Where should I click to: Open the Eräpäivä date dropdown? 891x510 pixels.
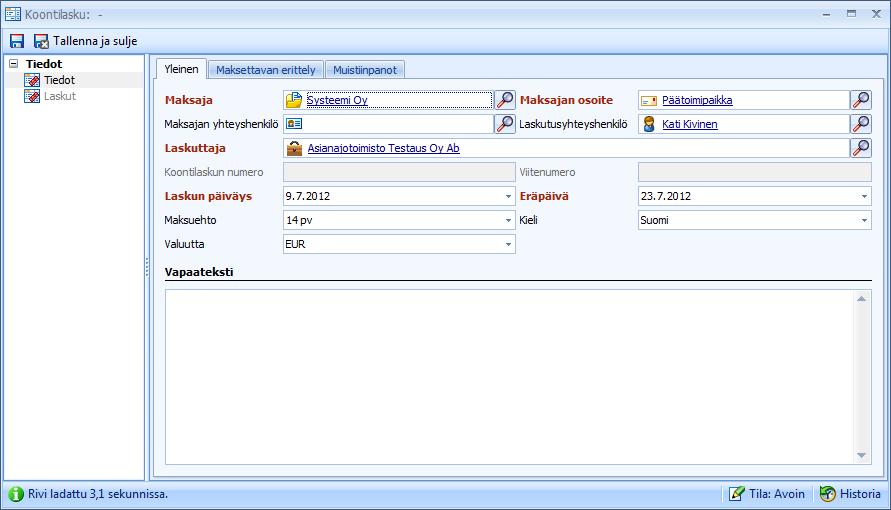tap(864, 197)
